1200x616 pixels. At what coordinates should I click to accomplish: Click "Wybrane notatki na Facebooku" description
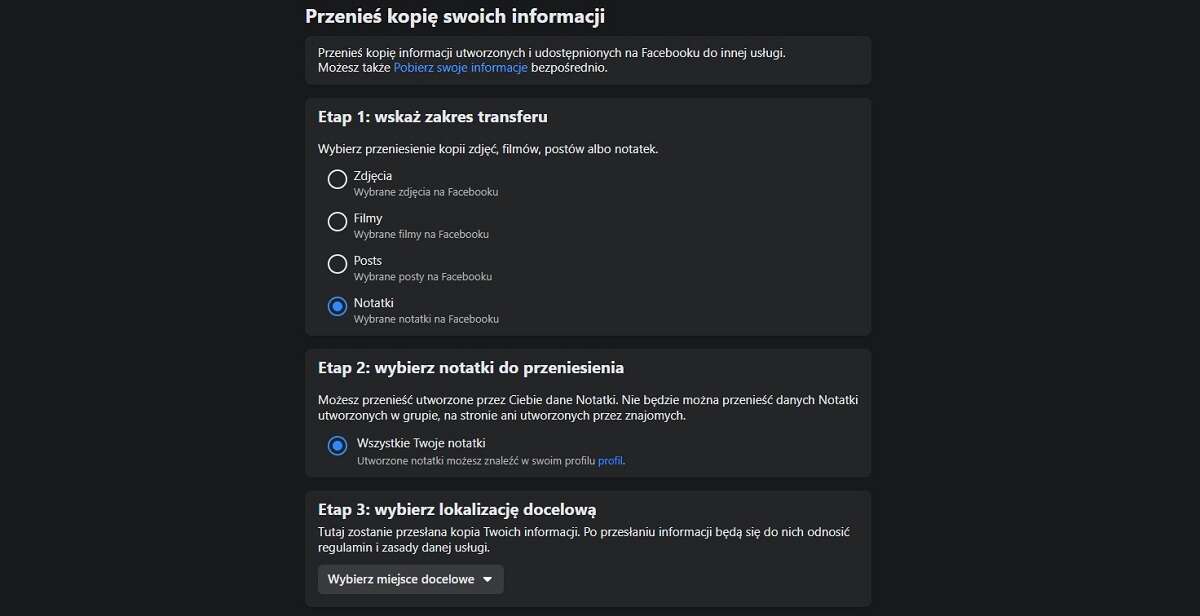coord(428,318)
